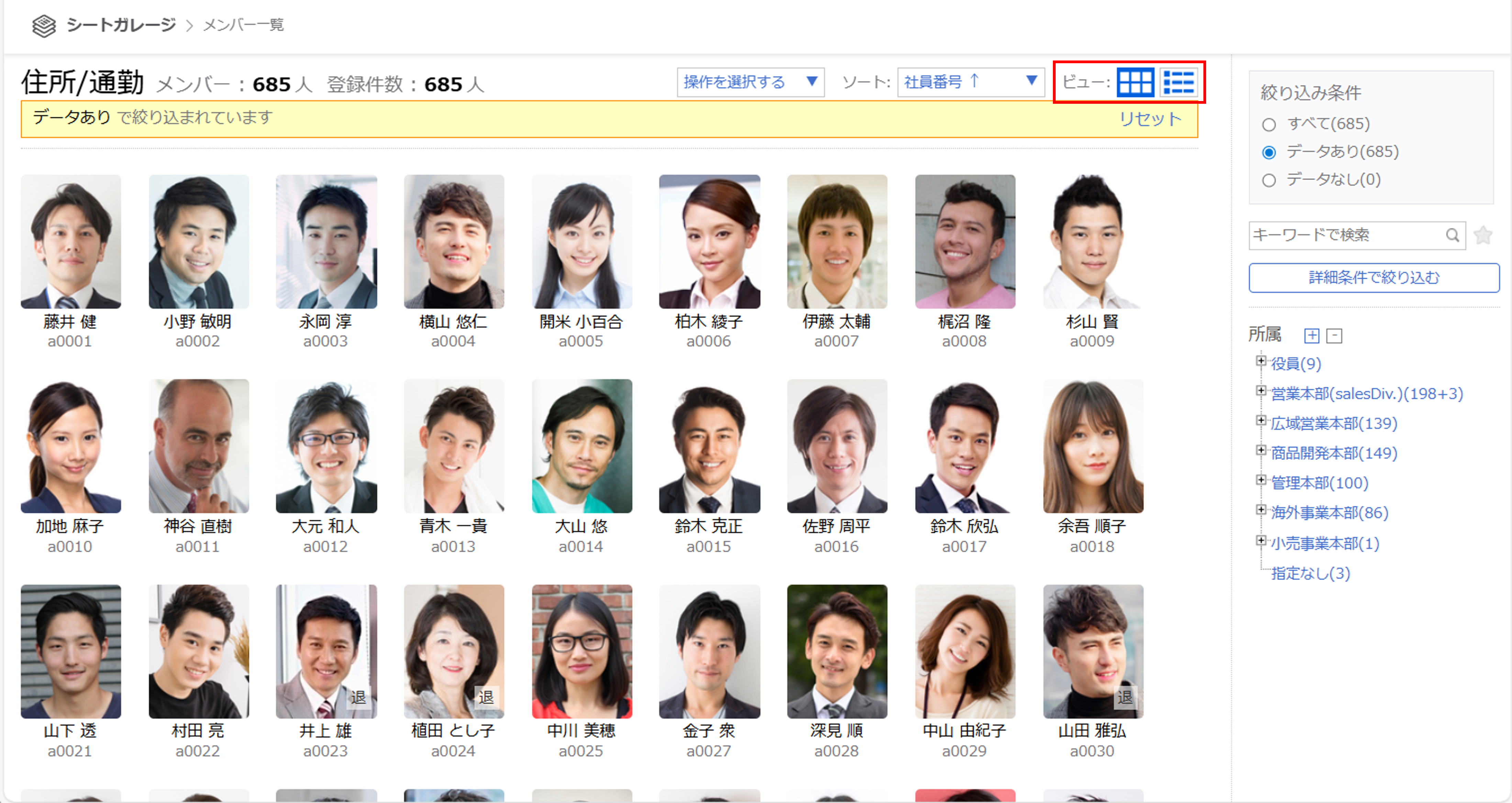Image resolution: width=1512 pixels, height=803 pixels.
Task: Collapse all departments with minus icon
Action: tap(1335, 336)
